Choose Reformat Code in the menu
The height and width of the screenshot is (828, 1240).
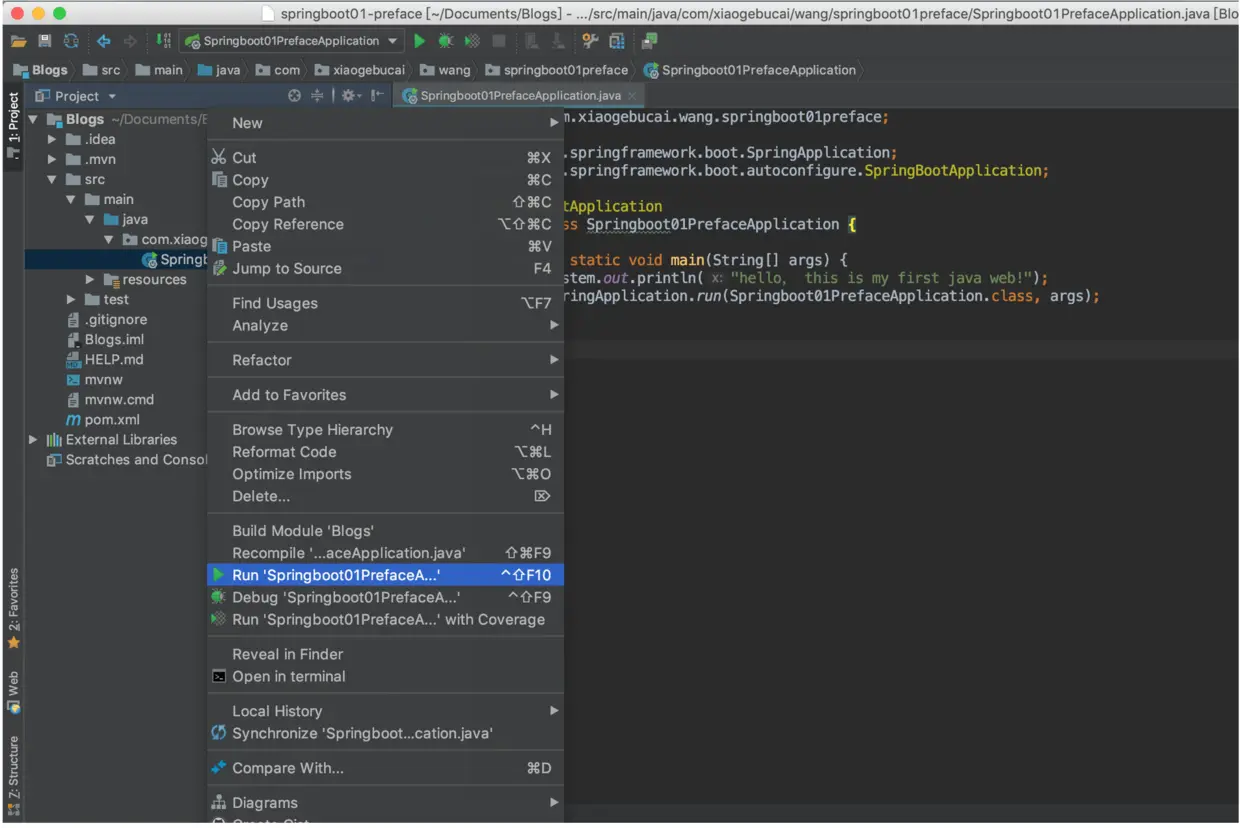(385, 452)
